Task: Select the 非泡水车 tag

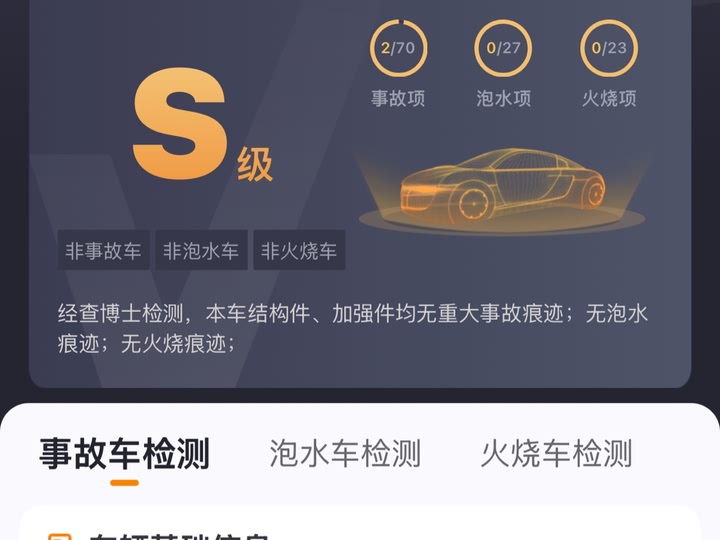Action: pos(201,250)
